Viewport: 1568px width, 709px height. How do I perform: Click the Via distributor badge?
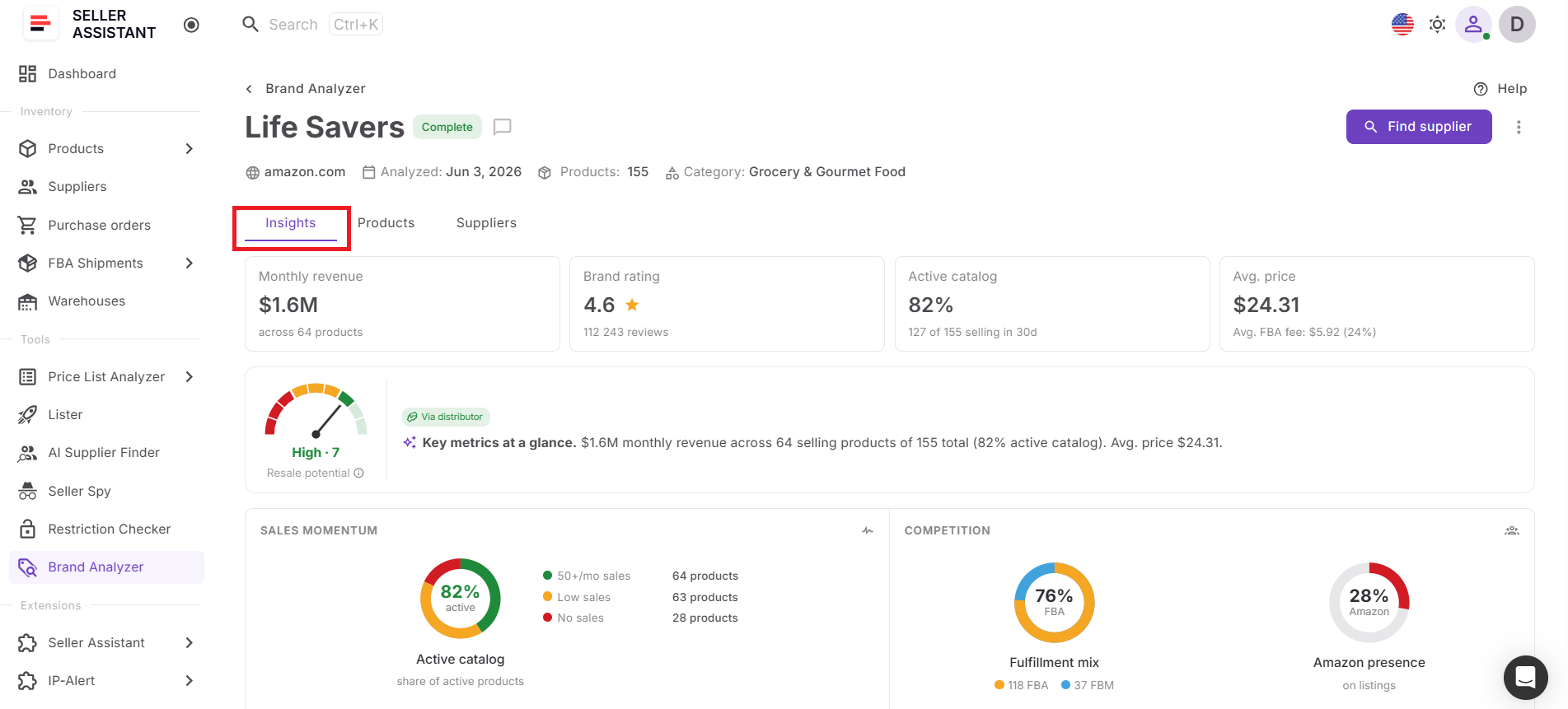[446, 417]
